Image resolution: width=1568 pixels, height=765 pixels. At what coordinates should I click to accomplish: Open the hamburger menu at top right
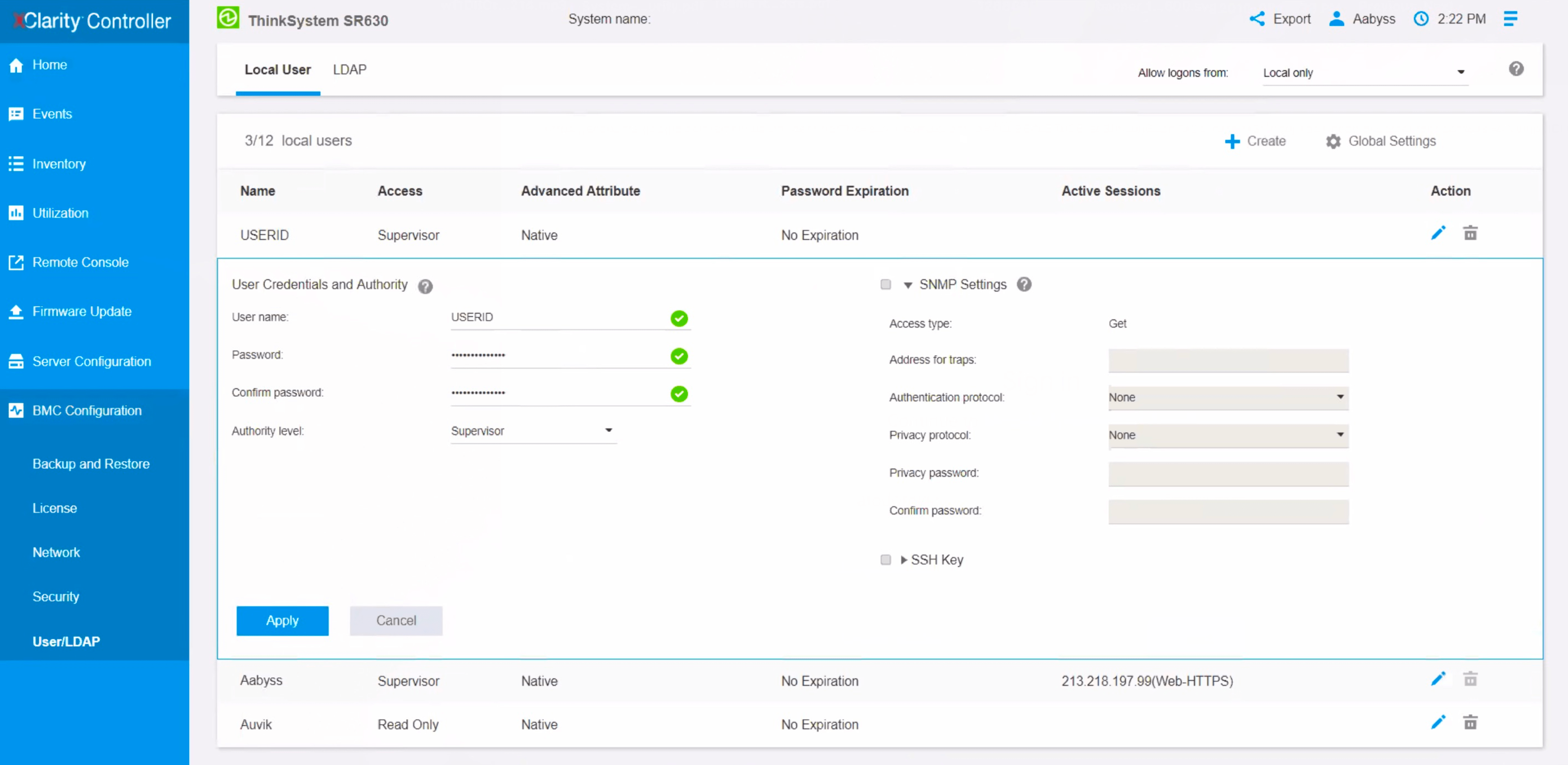pos(1510,19)
